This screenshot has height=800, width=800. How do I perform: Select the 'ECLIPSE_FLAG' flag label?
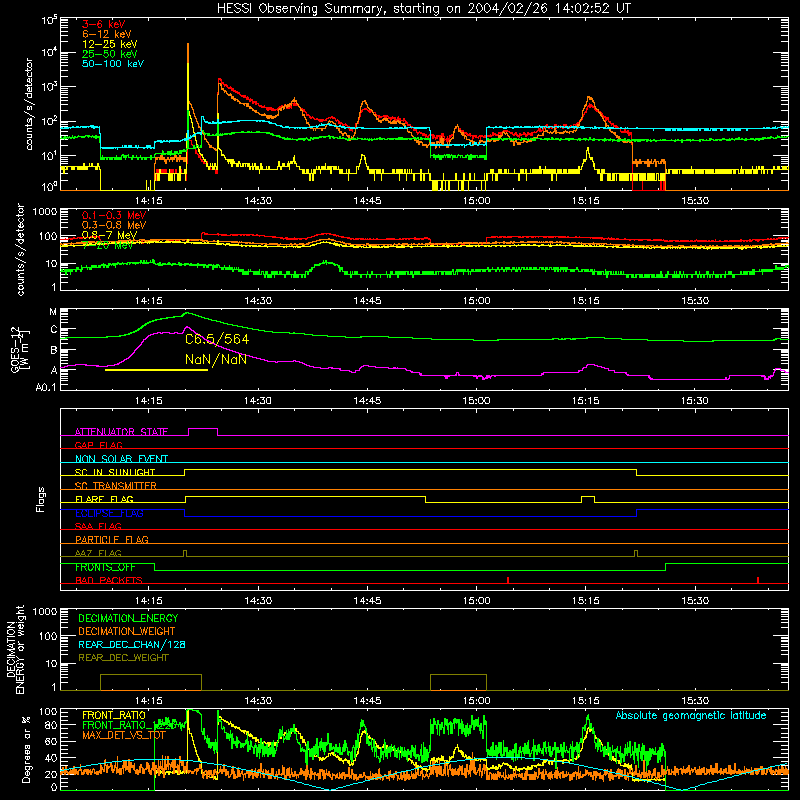109,513
